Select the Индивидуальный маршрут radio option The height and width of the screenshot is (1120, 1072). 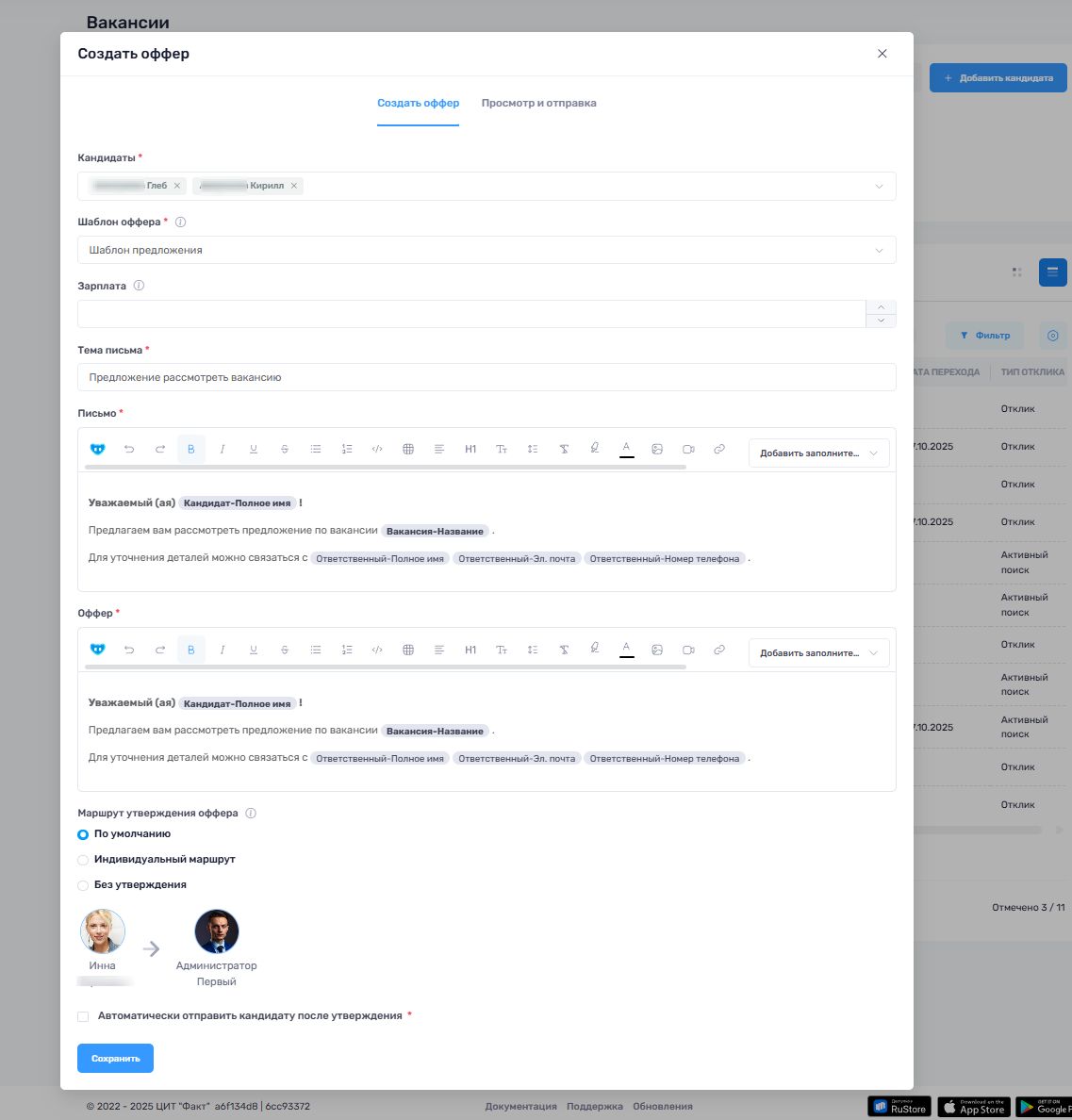pos(84,860)
